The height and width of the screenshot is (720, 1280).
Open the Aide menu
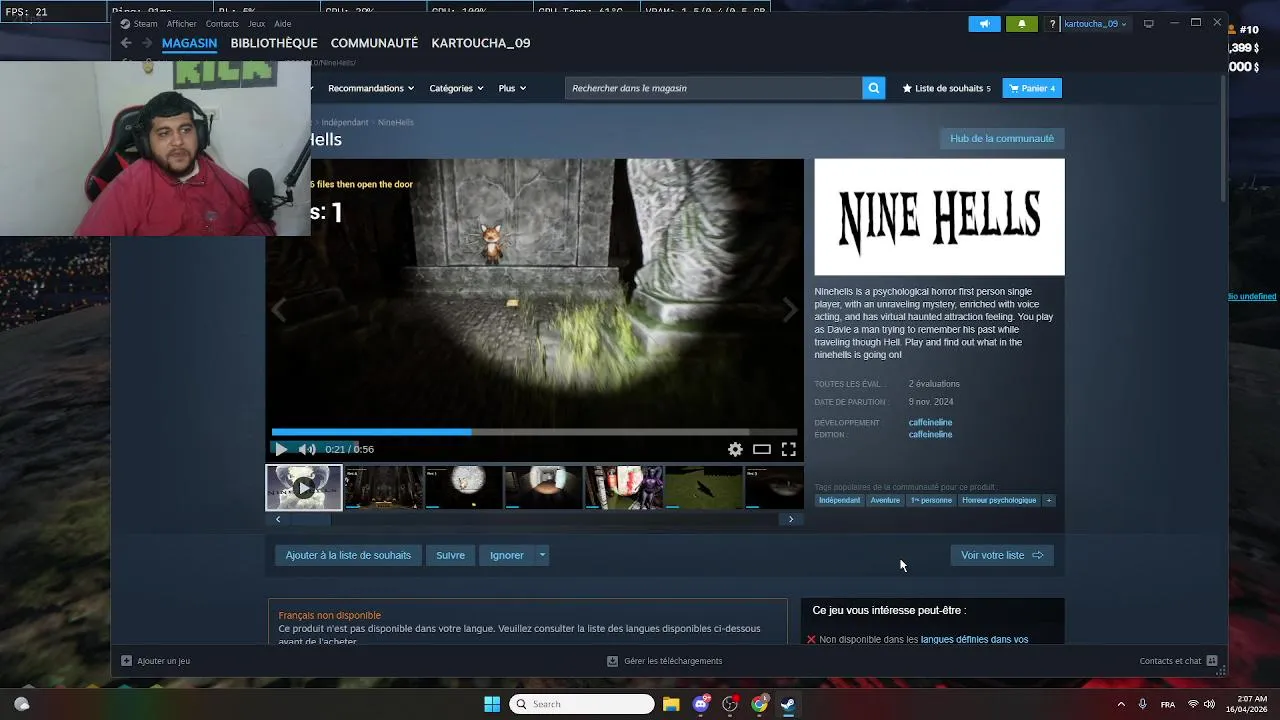283,24
